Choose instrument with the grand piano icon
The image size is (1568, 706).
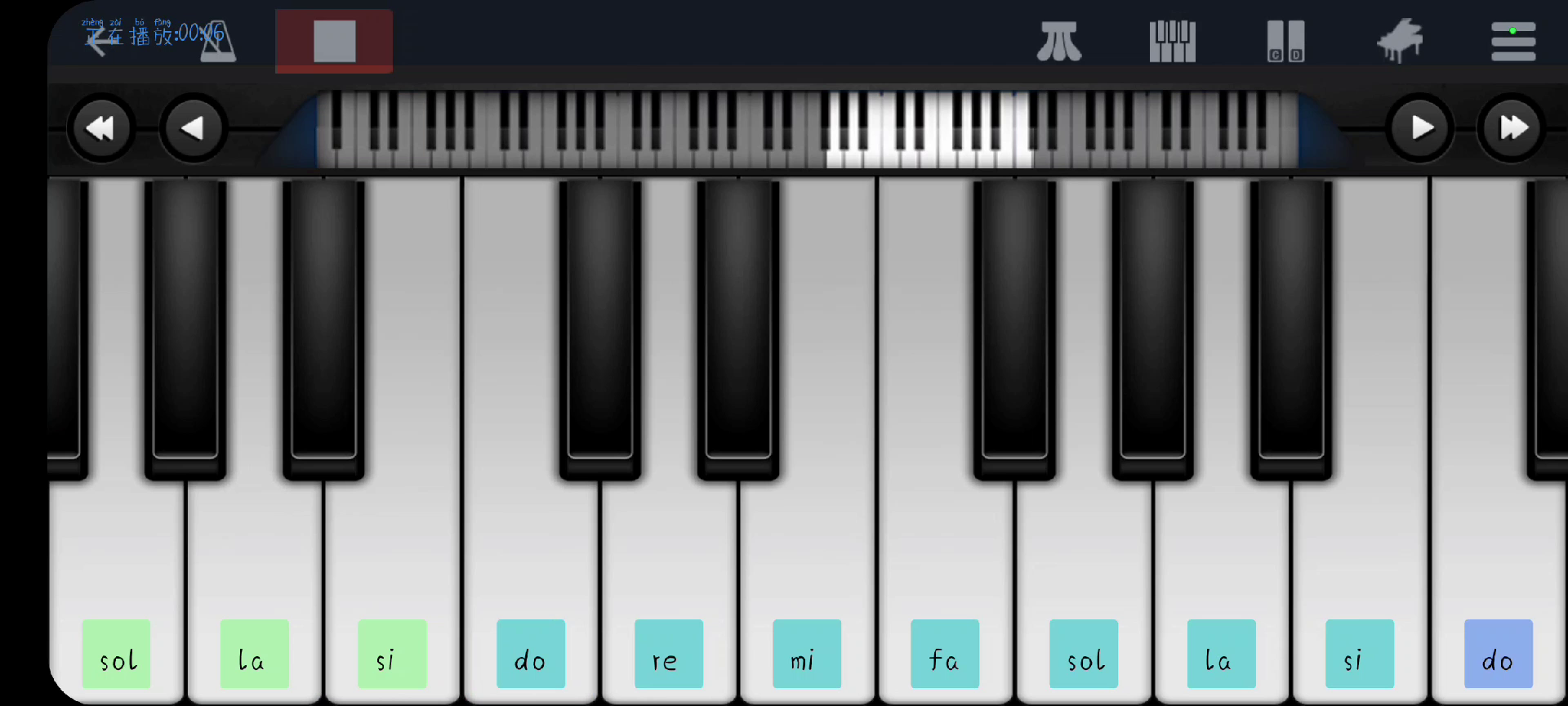click(x=1400, y=41)
